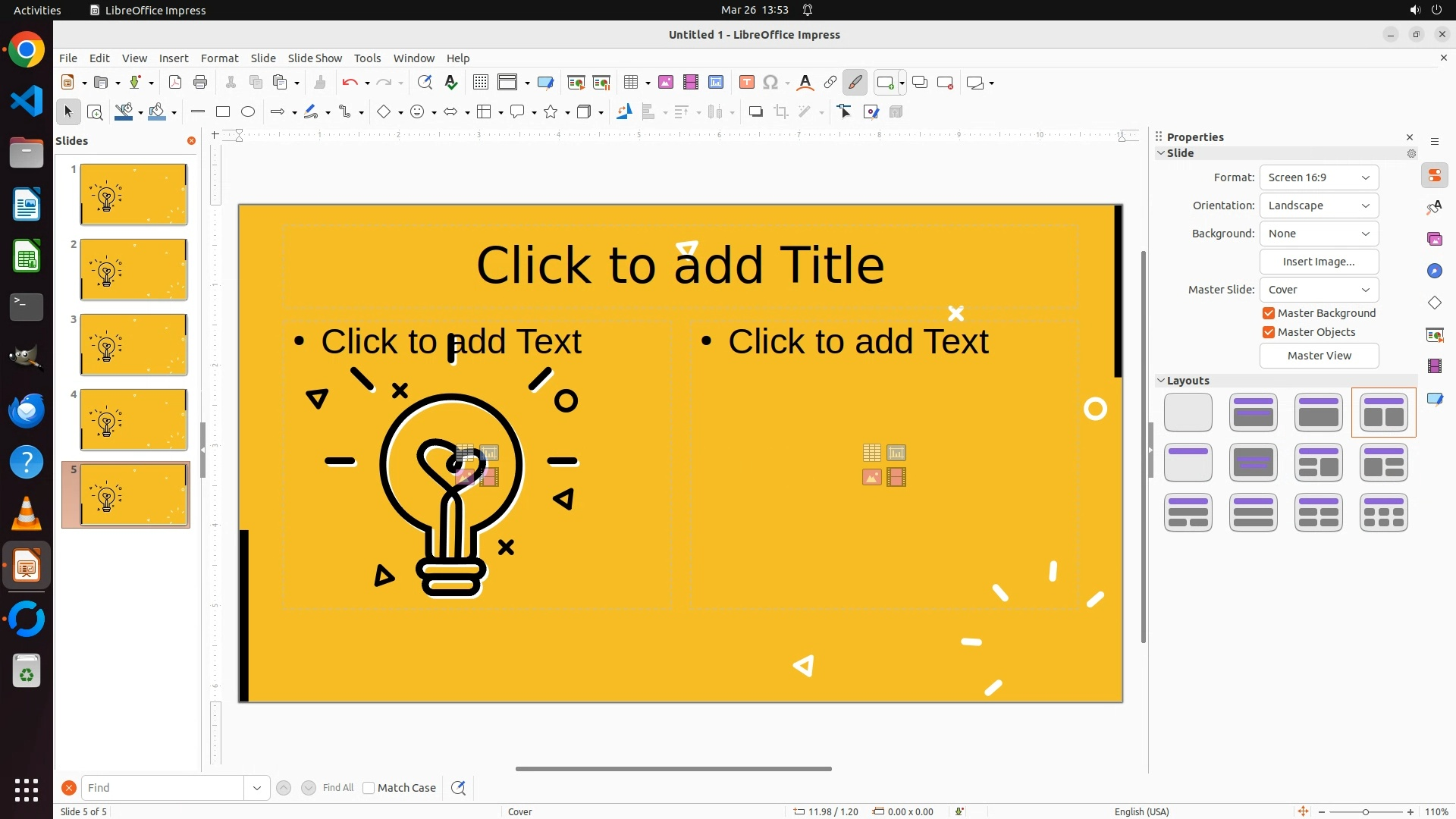
Task: Uncheck the Master Background checkbox
Action: [1269, 313]
